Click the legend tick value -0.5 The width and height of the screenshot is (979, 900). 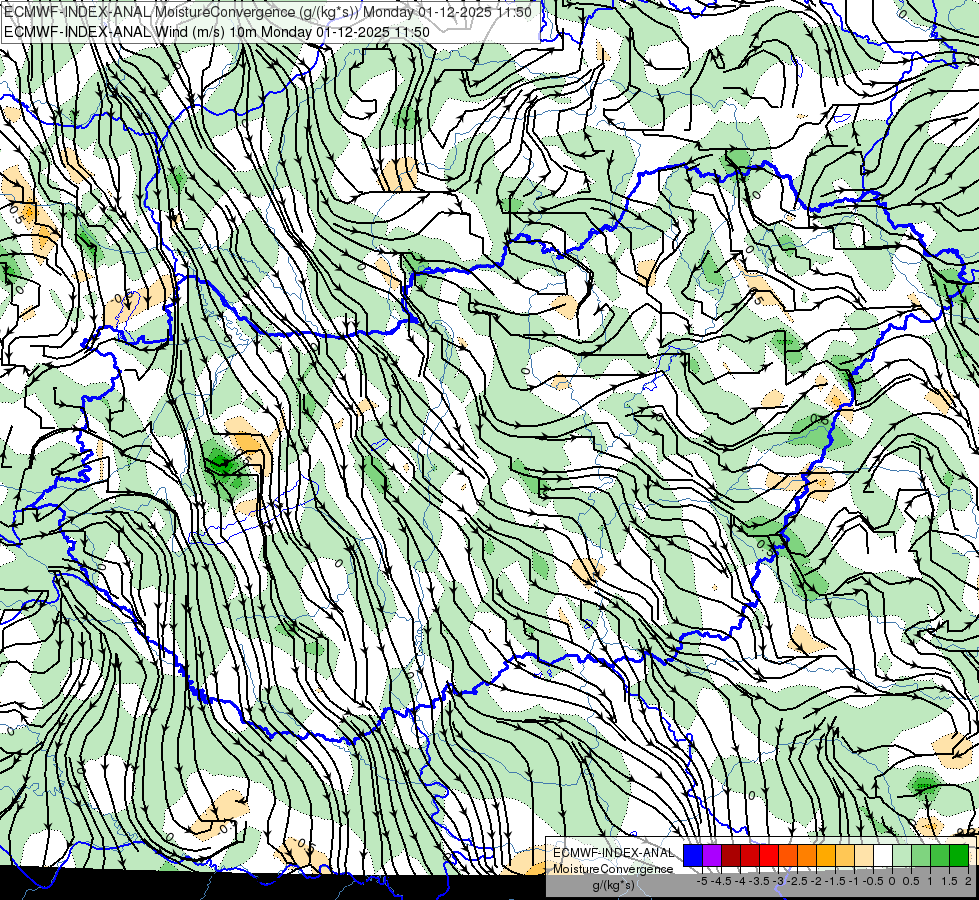pos(871,881)
